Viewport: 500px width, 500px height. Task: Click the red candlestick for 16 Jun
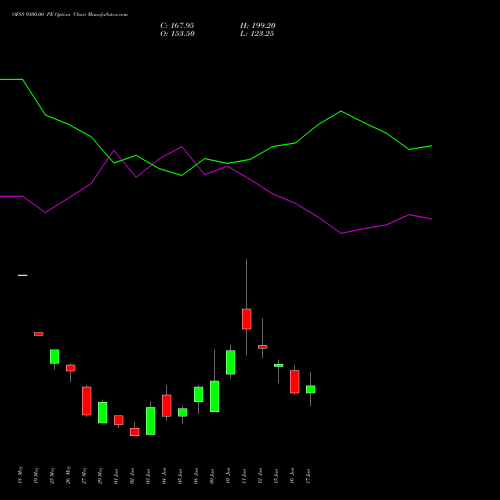[x=295, y=382]
